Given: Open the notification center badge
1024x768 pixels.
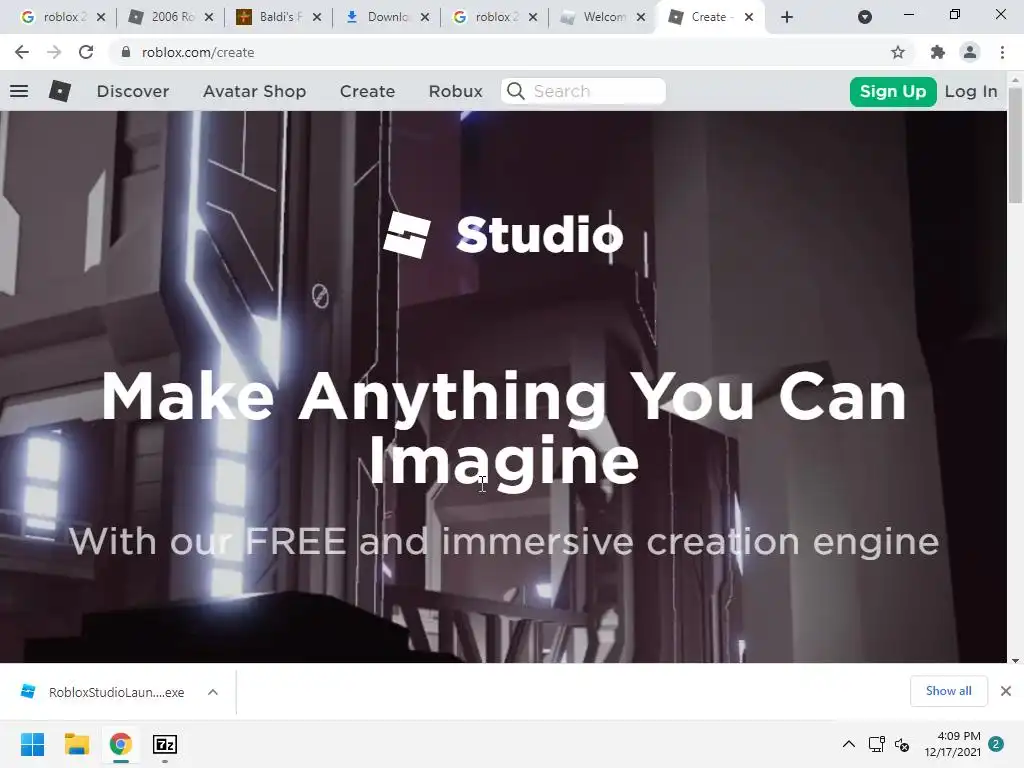Looking at the screenshot, I should click(x=996, y=744).
